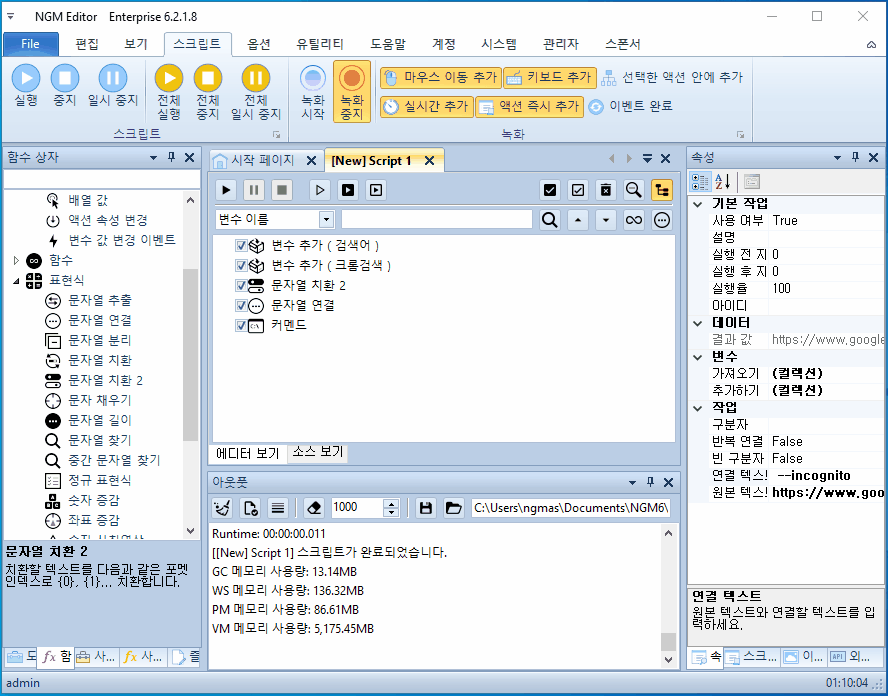
Task: Collapse the 표현식 tree node
Action: pyautogui.click(x=16, y=280)
